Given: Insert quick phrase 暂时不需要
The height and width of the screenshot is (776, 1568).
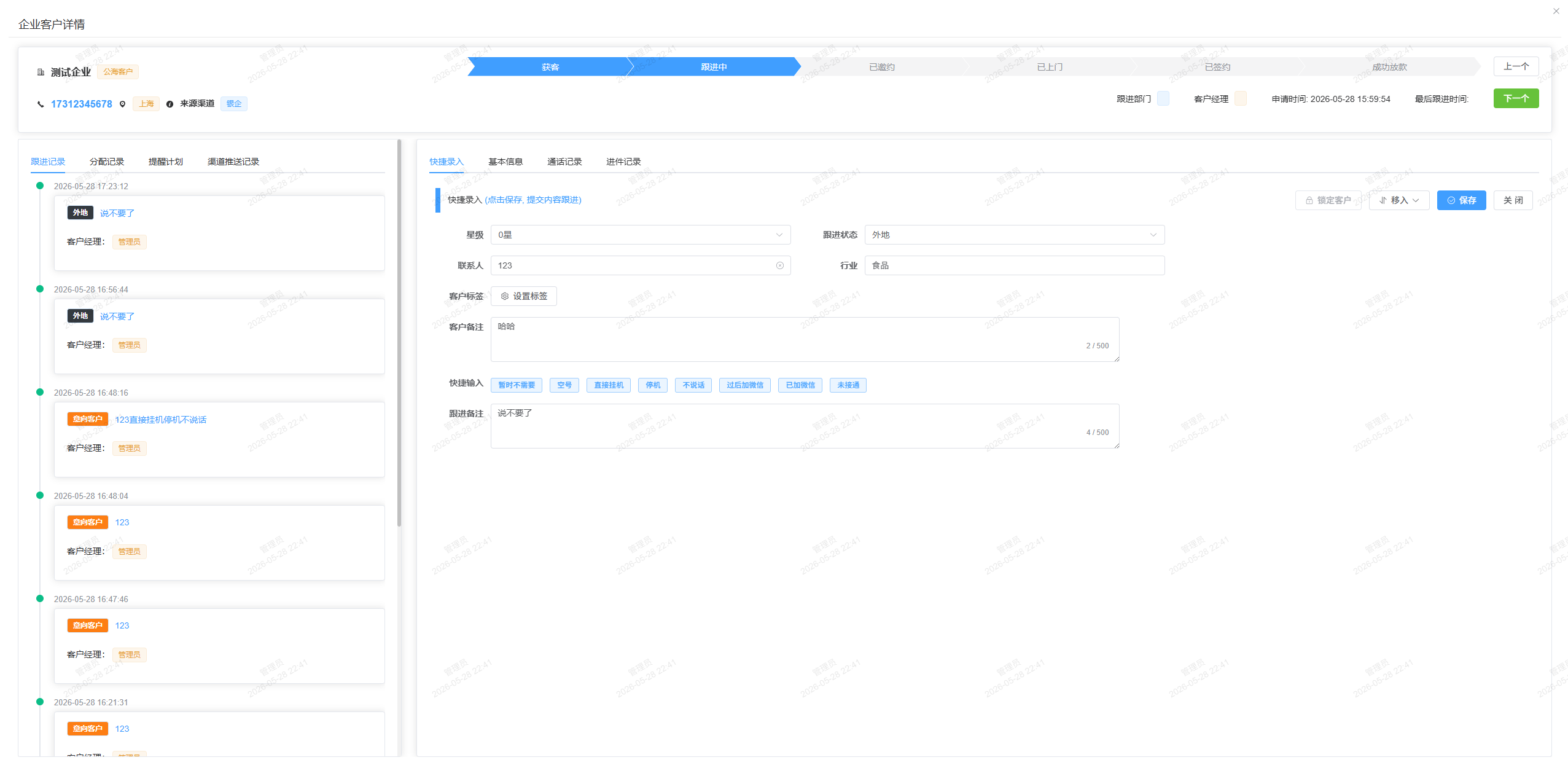Looking at the screenshot, I should point(517,385).
